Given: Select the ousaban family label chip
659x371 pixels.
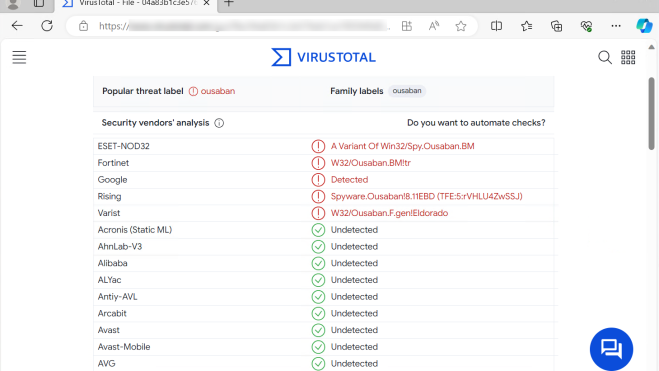Looking at the screenshot, I should (x=407, y=91).
